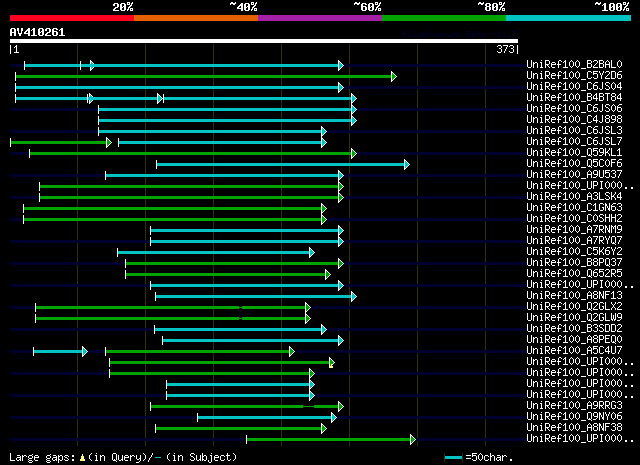
Task: Click the cyan alignment bar for A8NF13
Action: [256, 297]
